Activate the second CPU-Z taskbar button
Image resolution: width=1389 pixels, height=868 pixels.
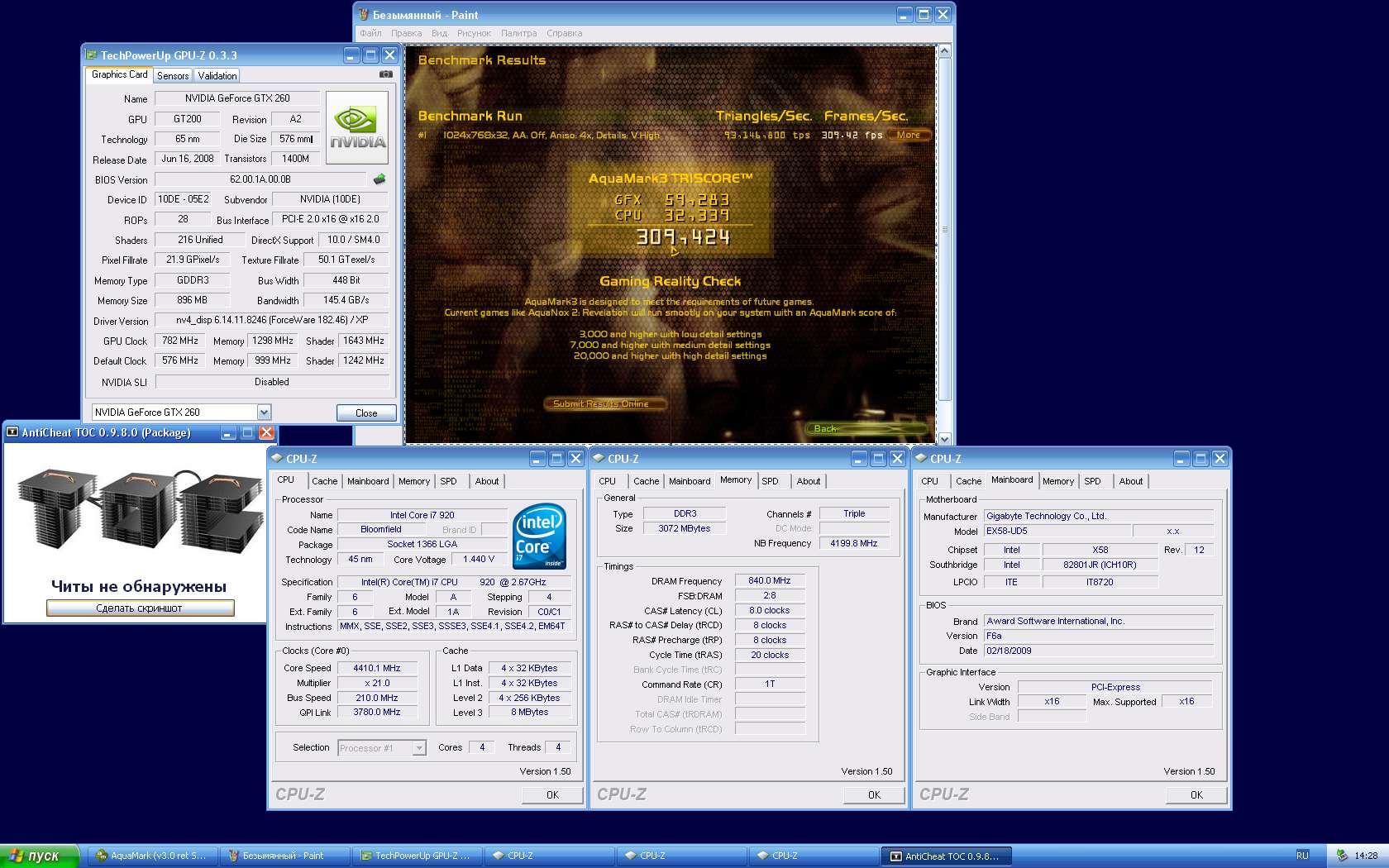click(680, 856)
